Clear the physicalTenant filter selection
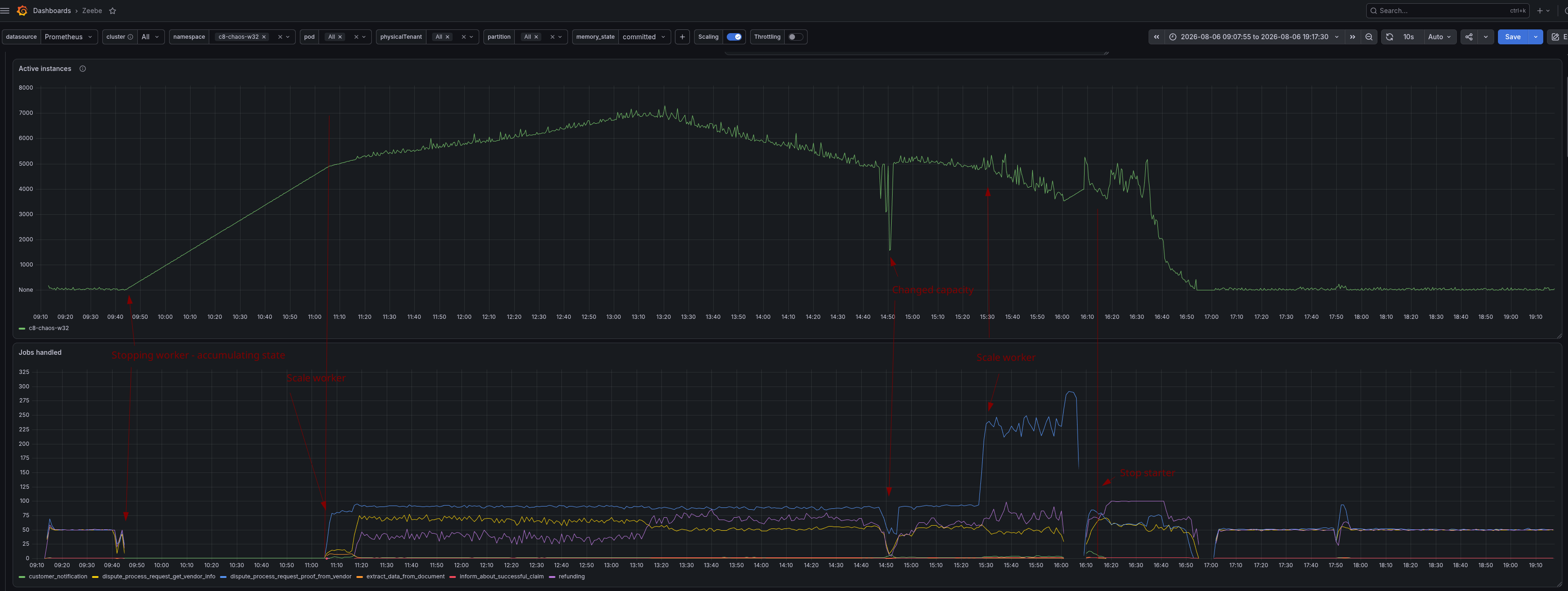Image resolution: width=1568 pixels, height=591 pixels. tap(463, 37)
